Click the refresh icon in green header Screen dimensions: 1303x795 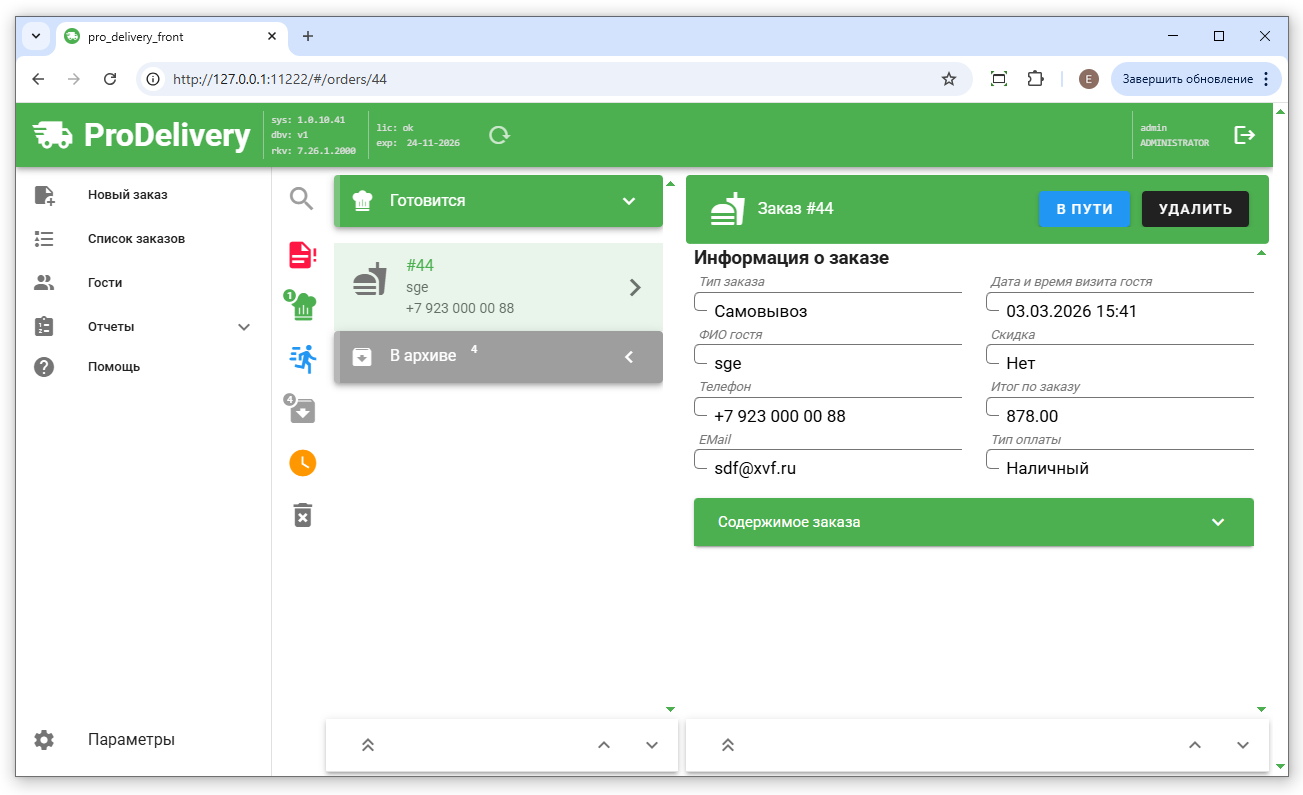click(499, 135)
